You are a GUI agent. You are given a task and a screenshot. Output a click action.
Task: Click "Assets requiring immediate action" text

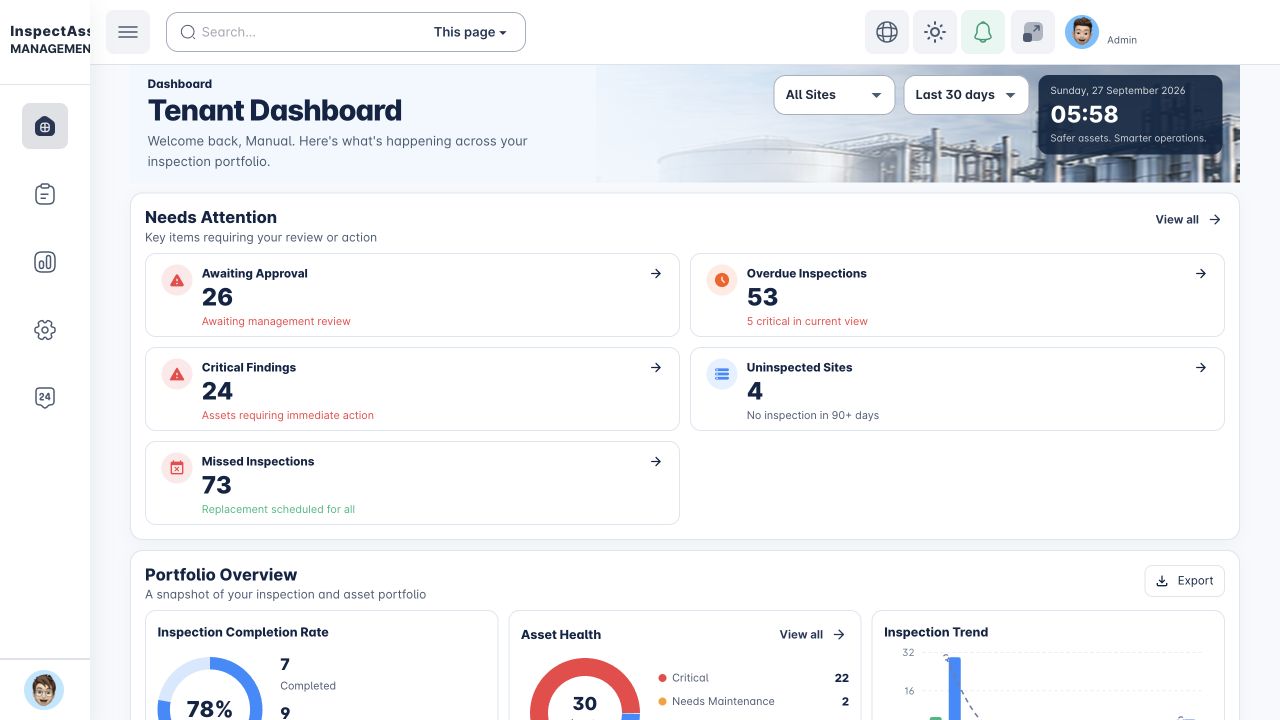pyautogui.click(x=288, y=415)
